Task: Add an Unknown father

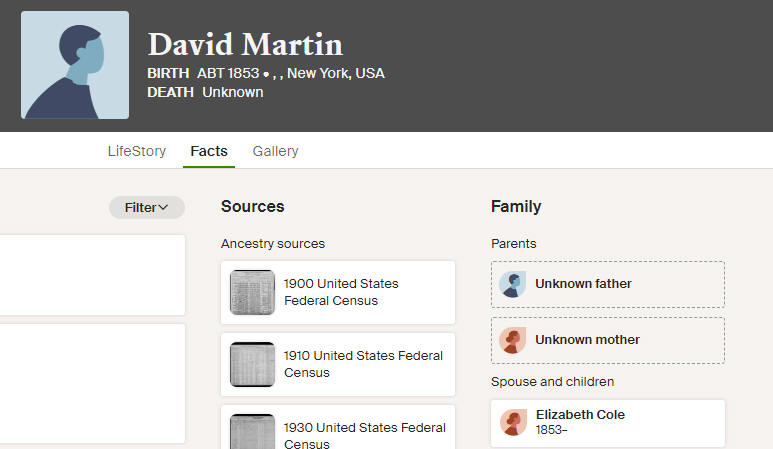Action: (608, 284)
